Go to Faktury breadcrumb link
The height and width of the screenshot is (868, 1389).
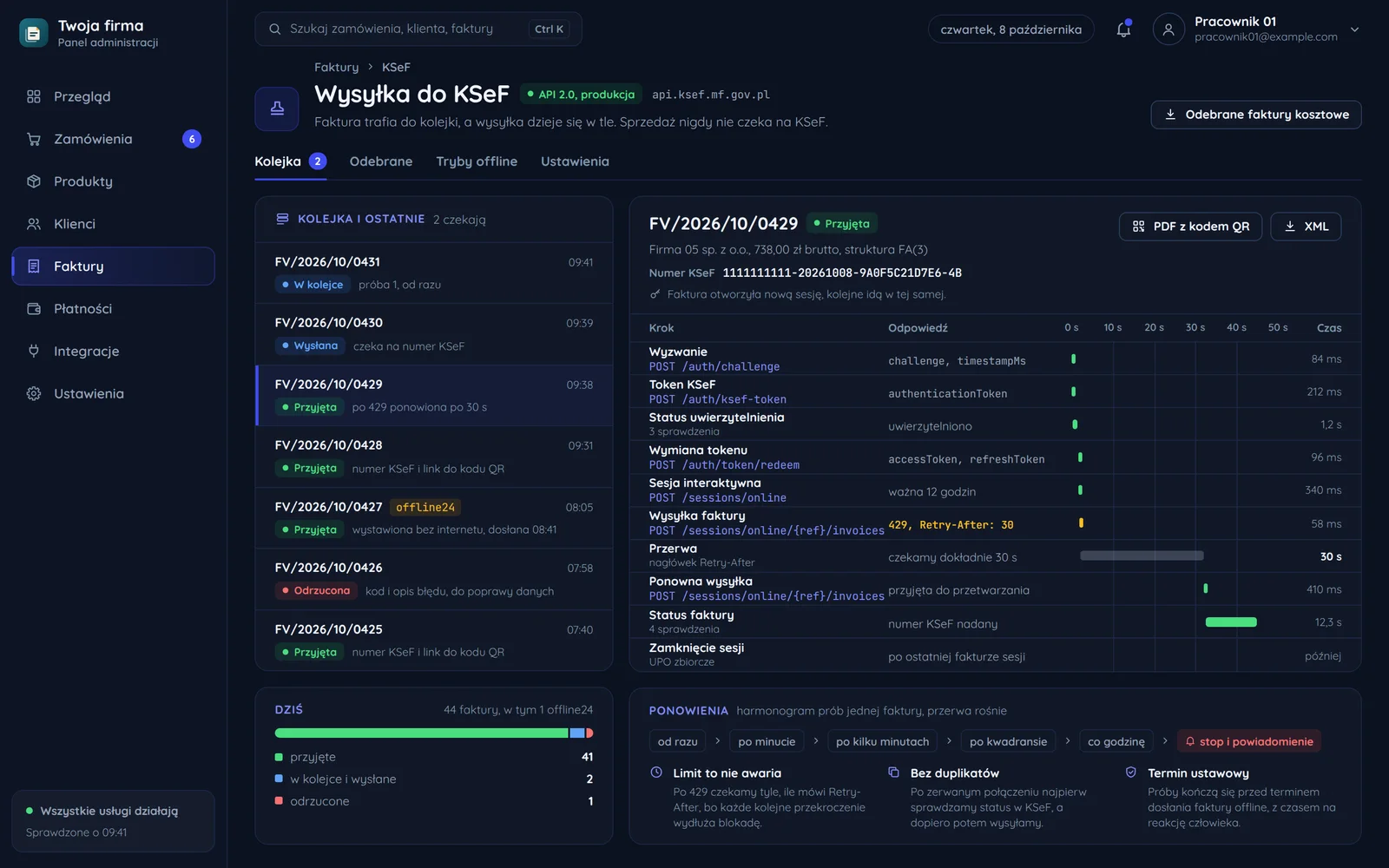(x=336, y=67)
